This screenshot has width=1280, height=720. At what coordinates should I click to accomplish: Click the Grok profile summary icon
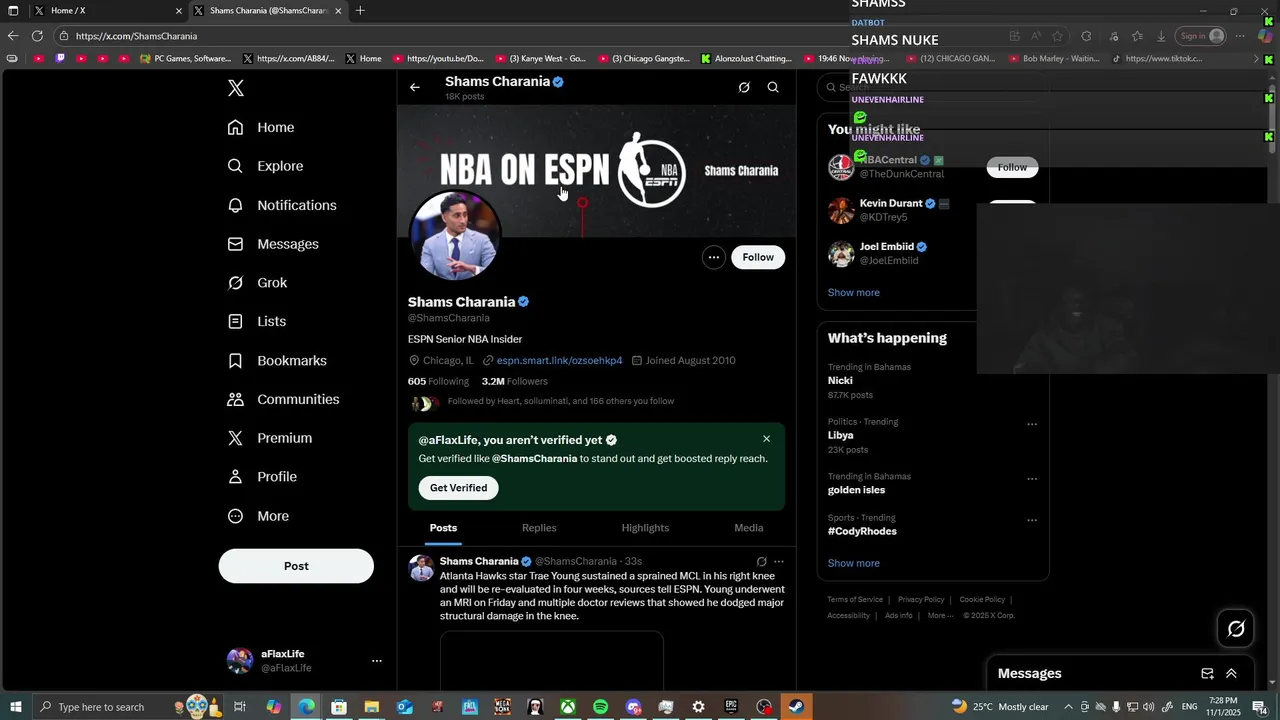coord(744,87)
